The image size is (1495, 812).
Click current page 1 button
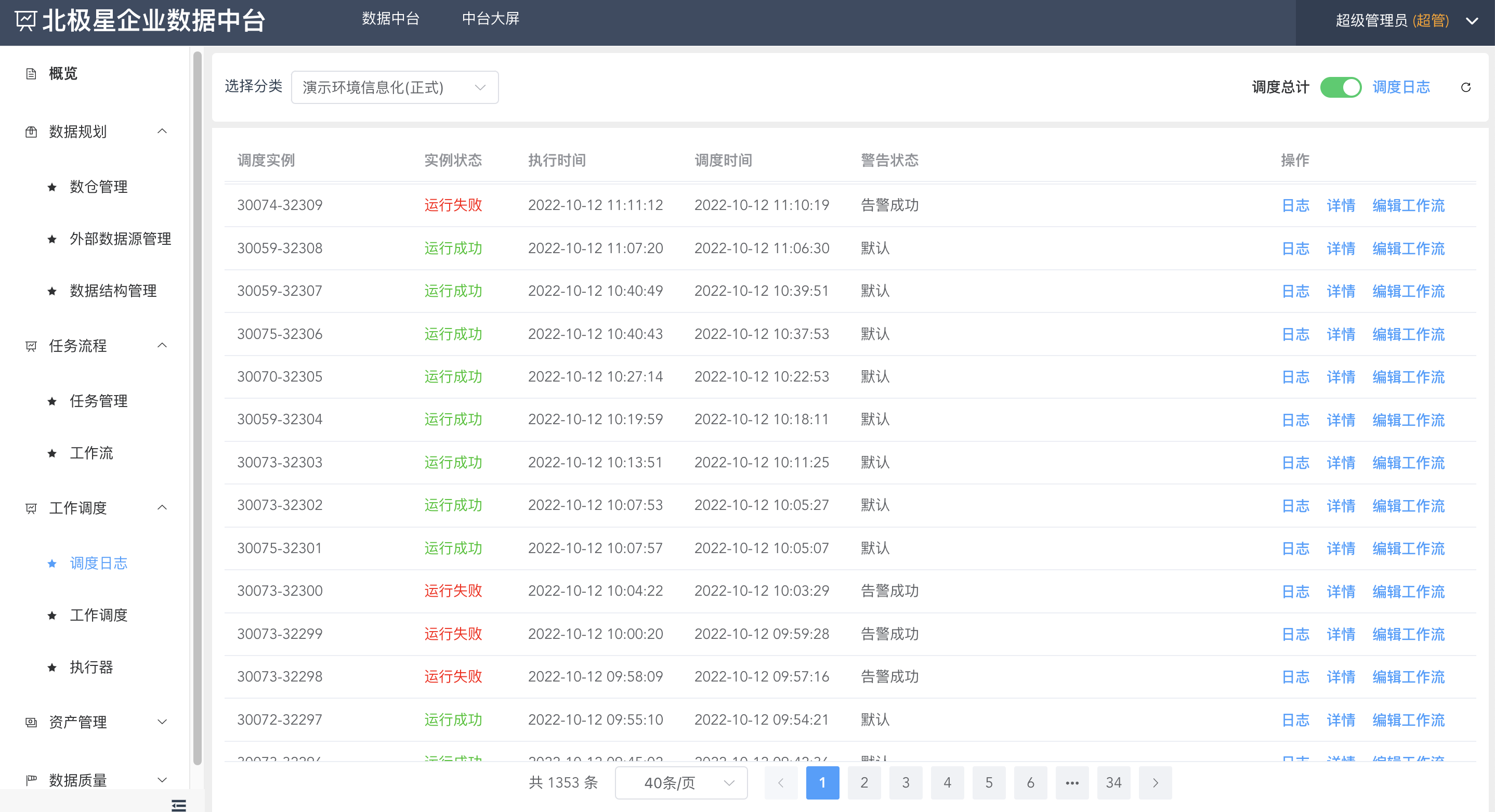tap(822, 782)
